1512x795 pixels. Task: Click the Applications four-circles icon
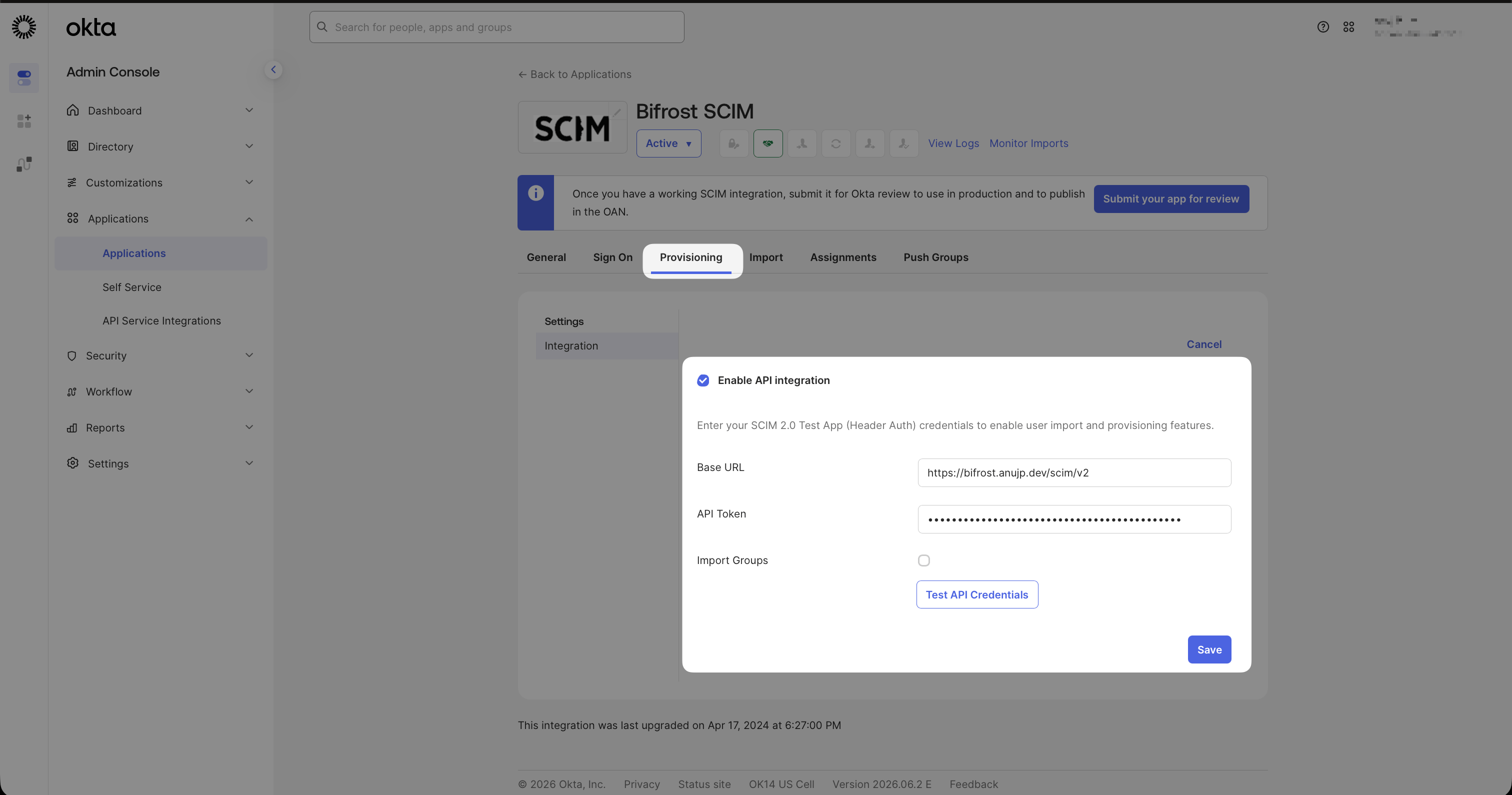73,218
